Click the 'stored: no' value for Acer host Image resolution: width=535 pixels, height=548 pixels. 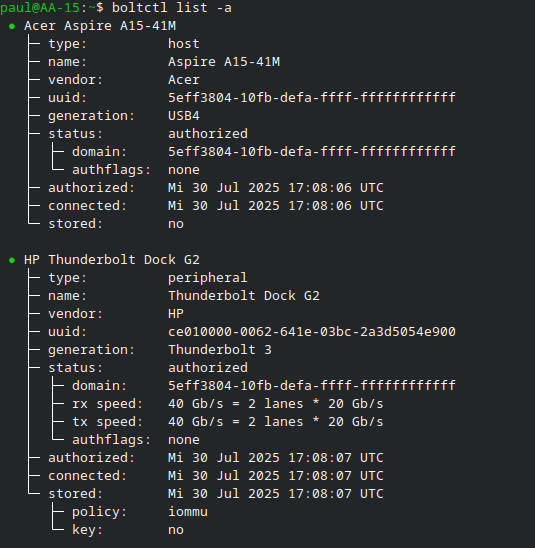(x=176, y=224)
